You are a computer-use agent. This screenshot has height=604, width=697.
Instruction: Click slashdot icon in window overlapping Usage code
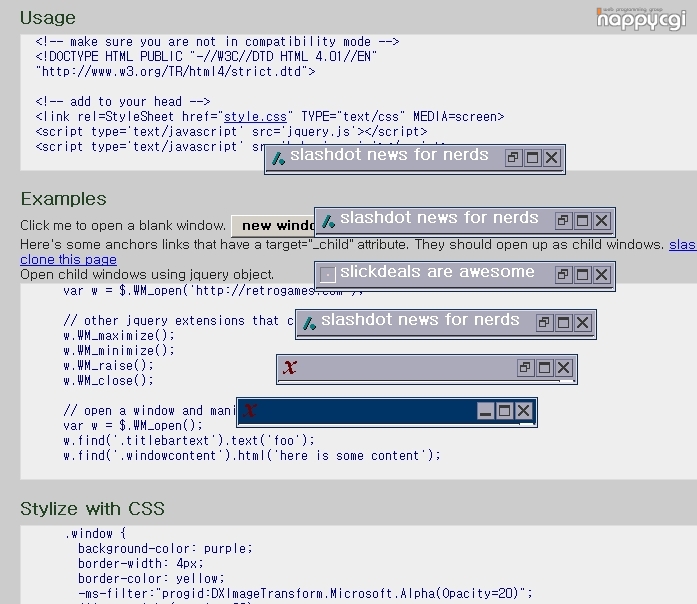[278, 158]
